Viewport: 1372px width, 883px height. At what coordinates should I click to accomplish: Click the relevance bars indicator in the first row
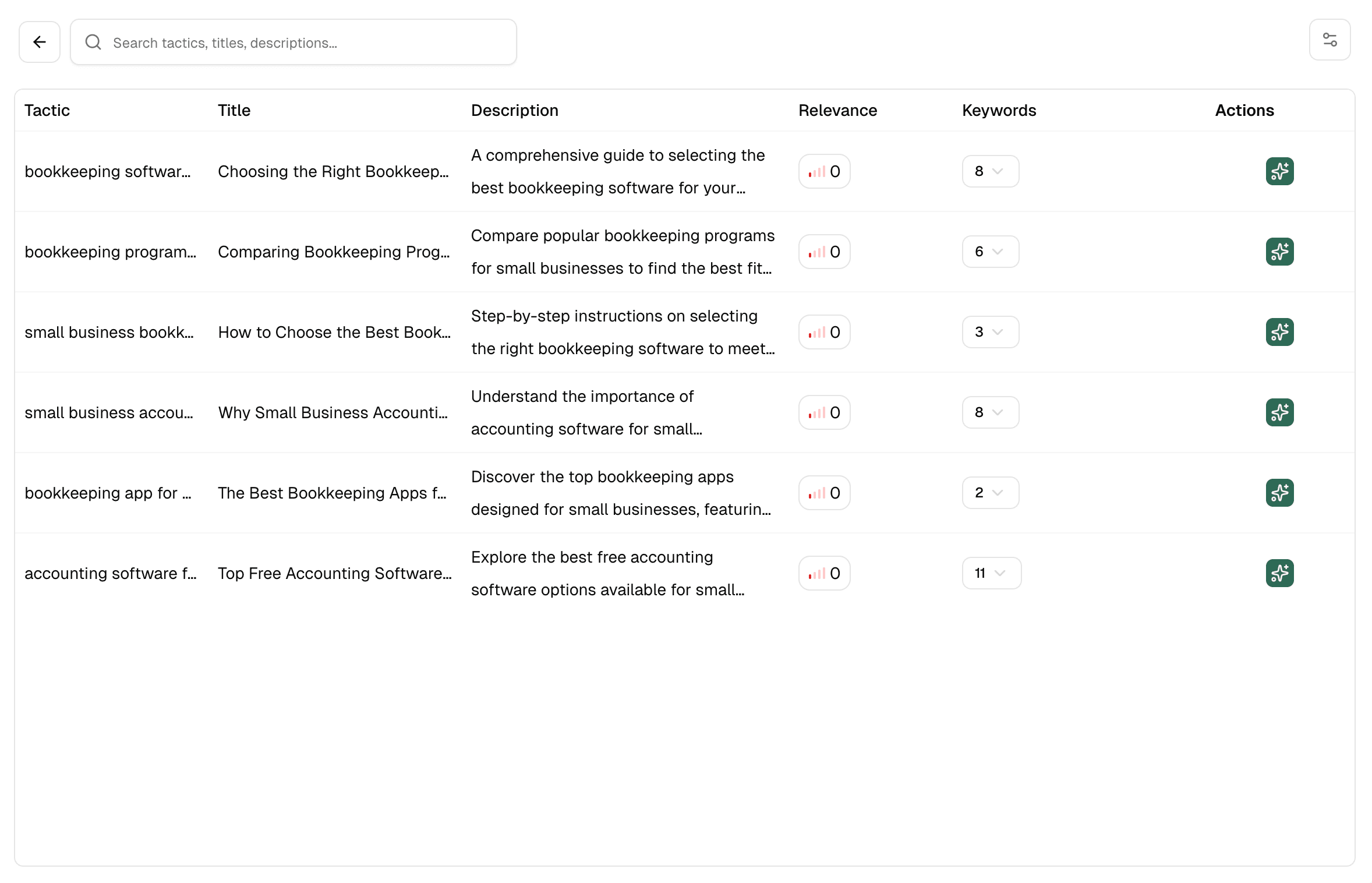[824, 171]
